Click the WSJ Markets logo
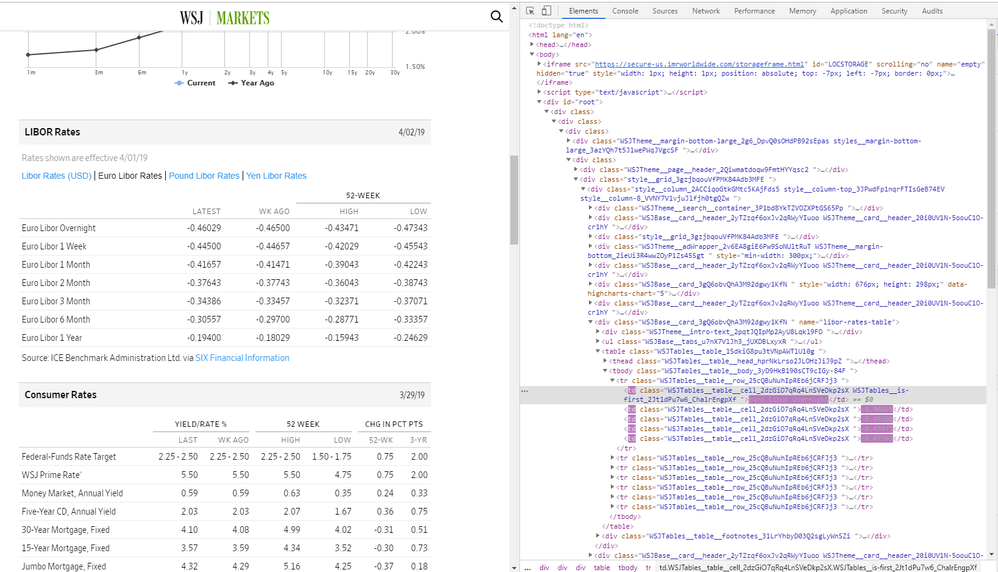Image resolution: width=998 pixels, height=572 pixels. tap(225, 17)
